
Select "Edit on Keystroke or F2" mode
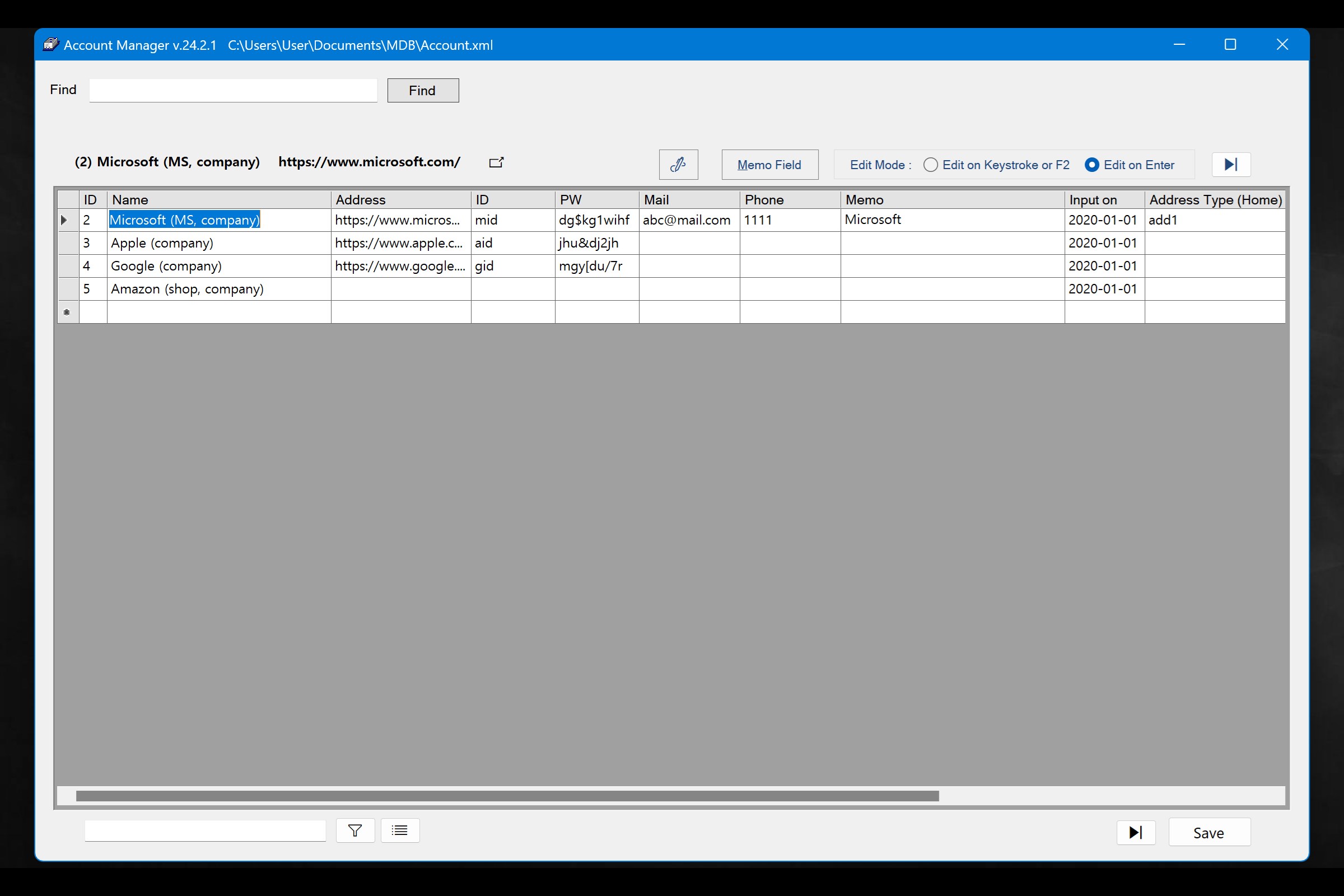pyautogui.click(x=997, y=165)
